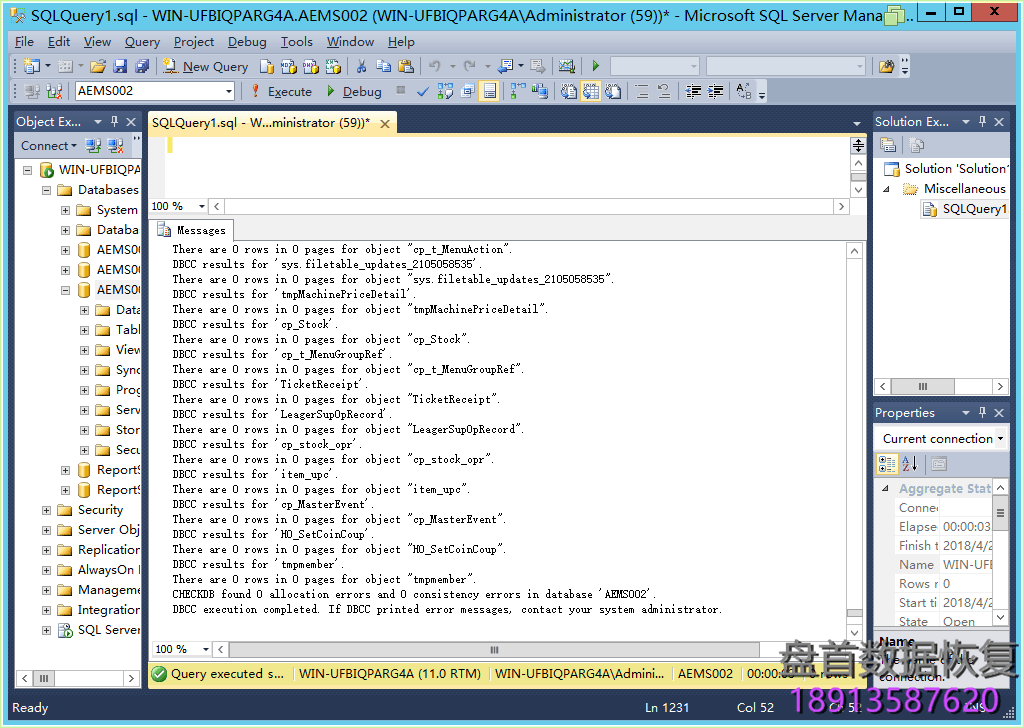Open a Database Engine Query icon

click(x=266, y=66)
